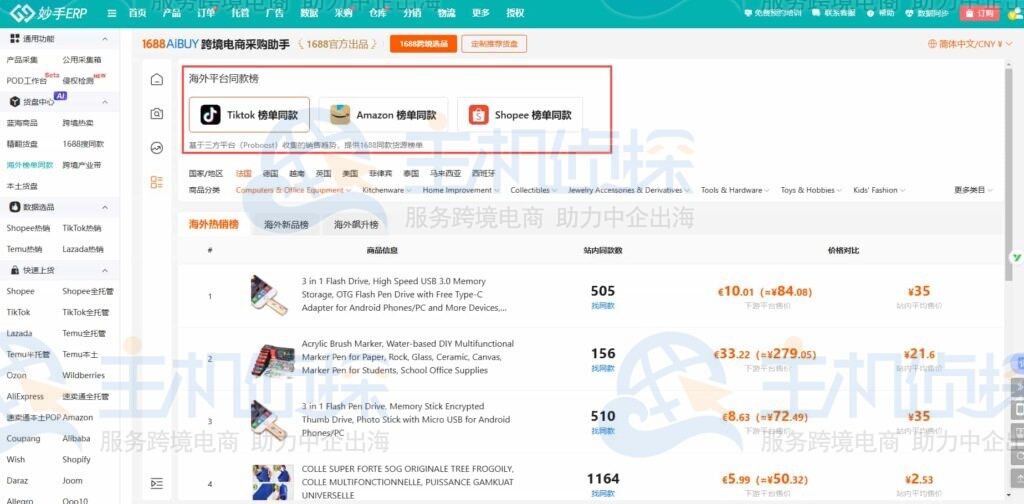
Task: Open 蓝海商品 in left sidebar
Action: pyautogui.click(x=22, y=123)
